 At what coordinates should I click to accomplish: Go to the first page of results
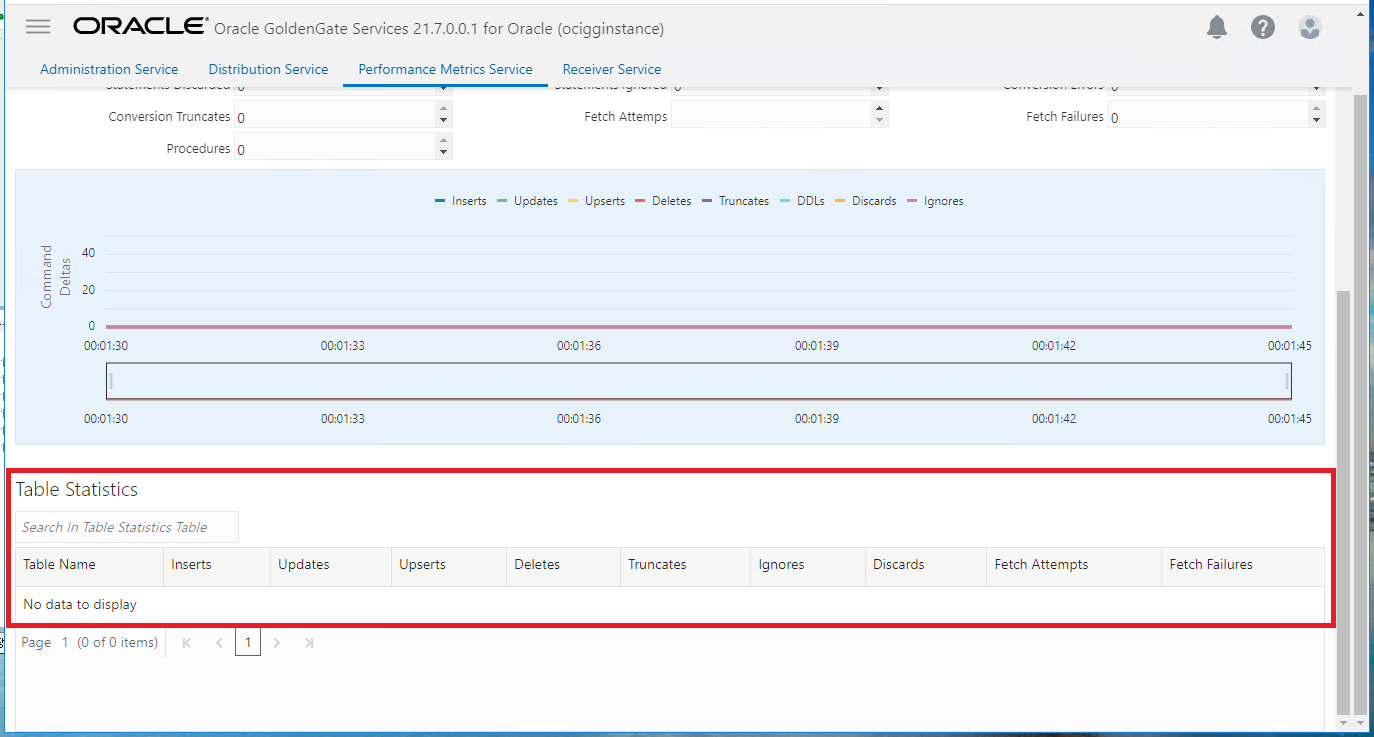[187, 643]
